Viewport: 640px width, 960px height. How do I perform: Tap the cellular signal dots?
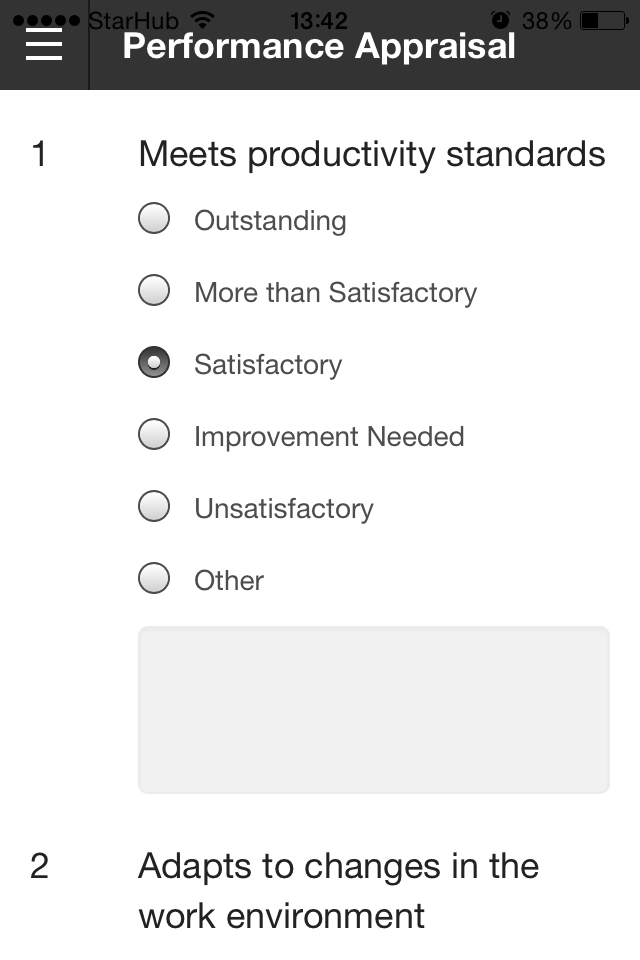pyautogui.click(x=47, y=21)
